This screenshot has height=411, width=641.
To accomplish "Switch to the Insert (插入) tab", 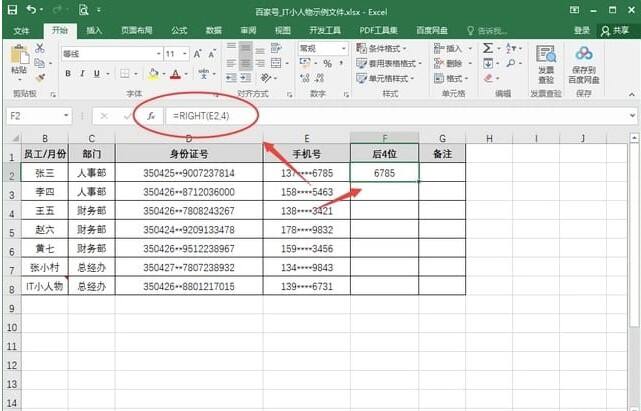I will point(94,31).
